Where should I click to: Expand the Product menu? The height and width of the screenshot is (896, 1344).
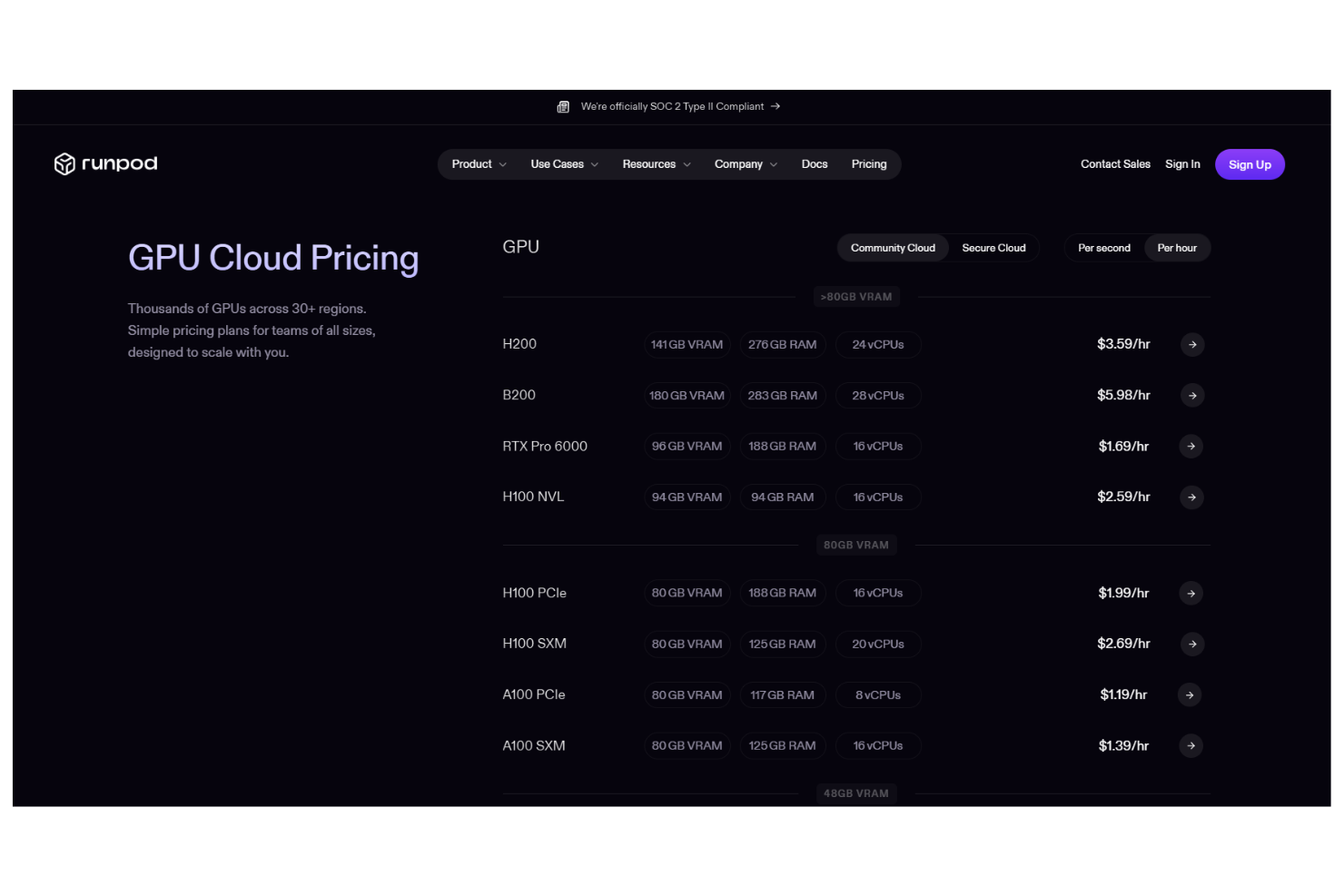[479, 164]
